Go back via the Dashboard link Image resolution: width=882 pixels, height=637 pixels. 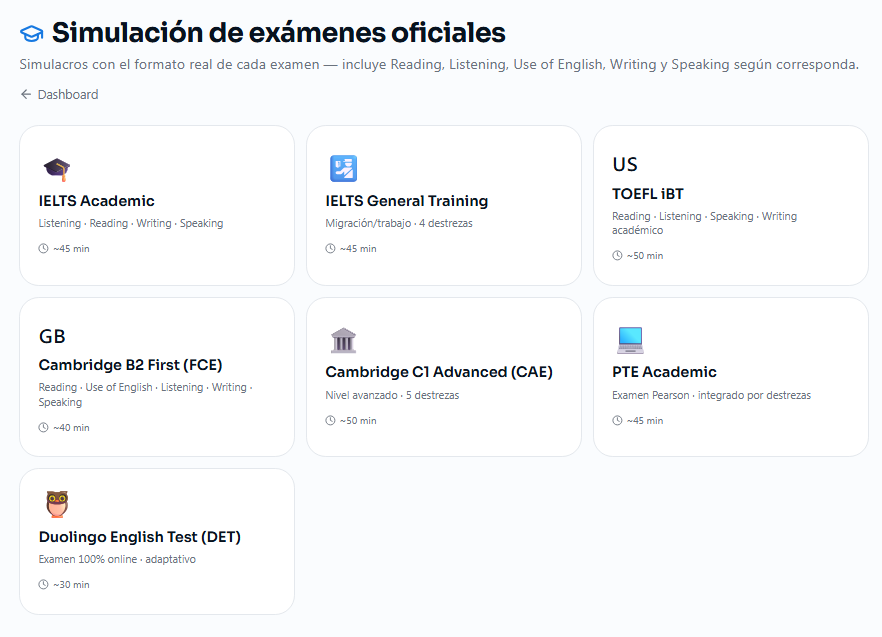click(59, 95)
